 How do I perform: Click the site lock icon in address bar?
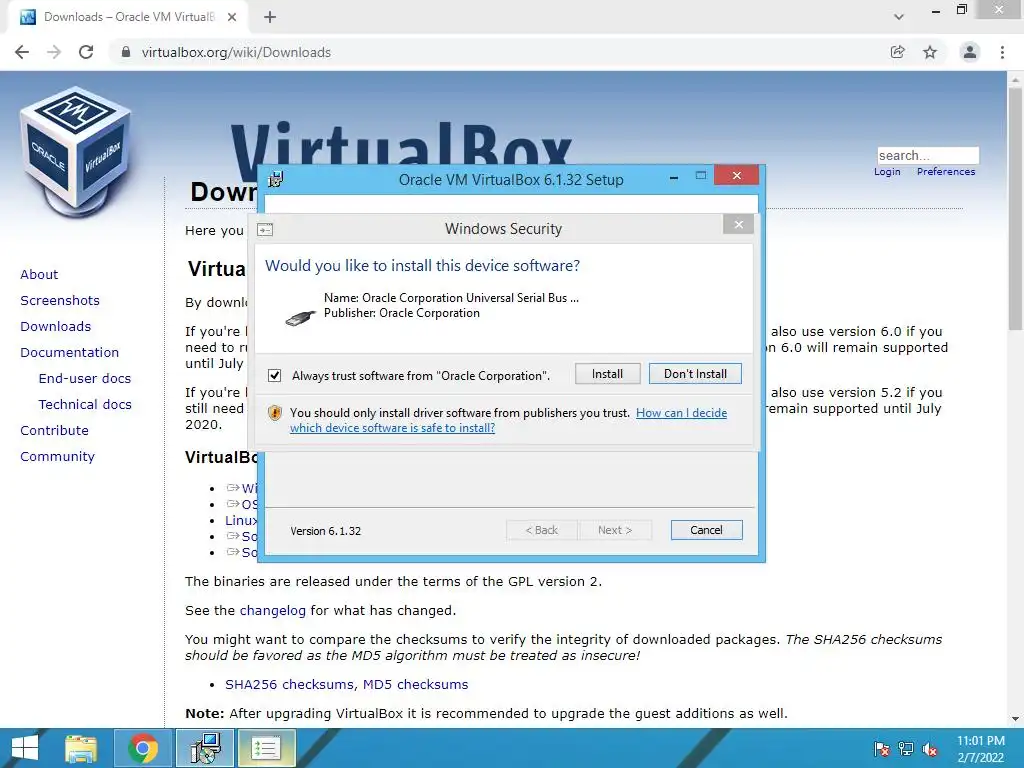point(126,52)
